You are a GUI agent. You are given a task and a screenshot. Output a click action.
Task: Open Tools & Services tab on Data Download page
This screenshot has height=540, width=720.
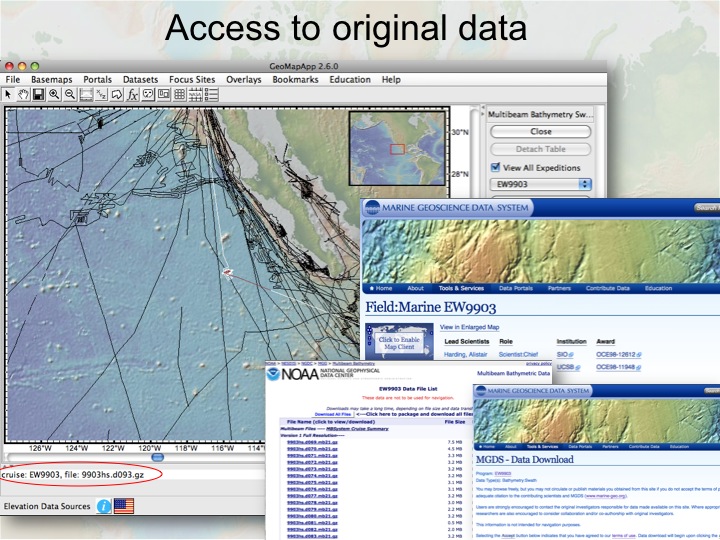point(542,446)
